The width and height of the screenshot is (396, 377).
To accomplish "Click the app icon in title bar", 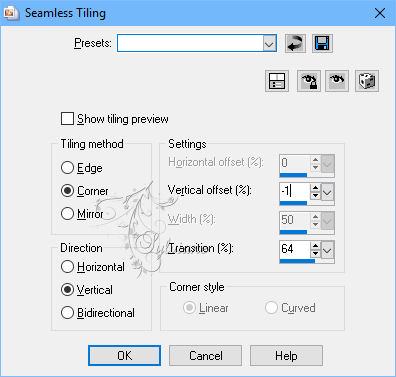I will click(10, 13).
